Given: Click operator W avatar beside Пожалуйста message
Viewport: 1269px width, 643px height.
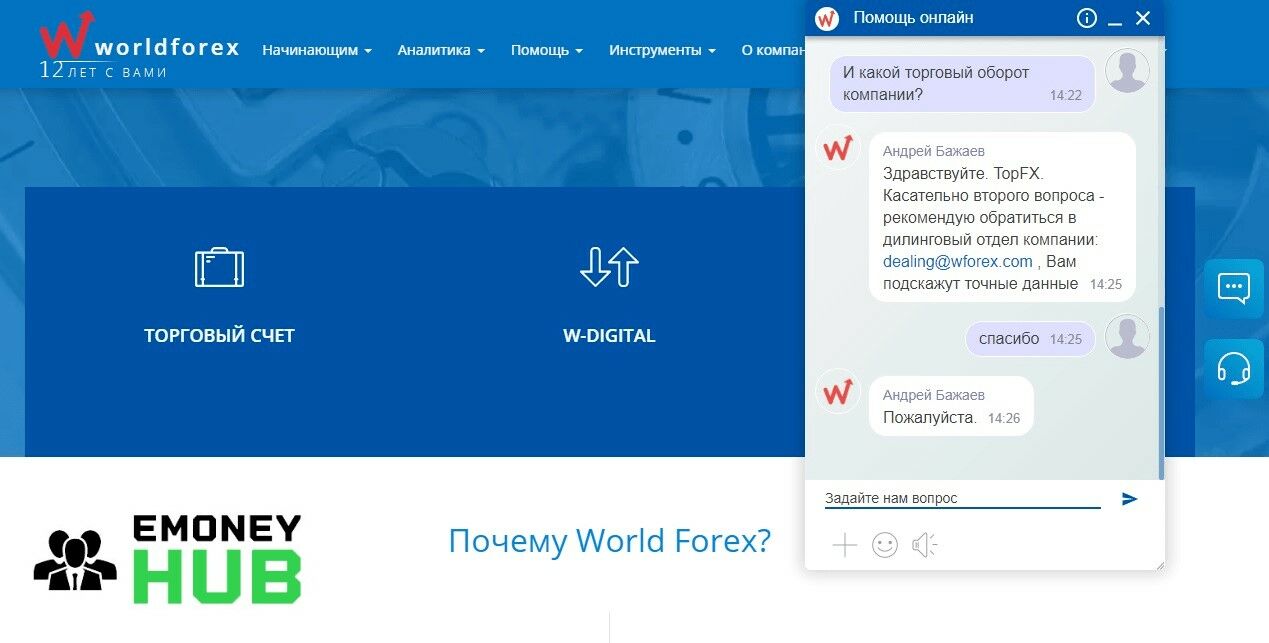Looking at the screenshot, I should pos(838,392).
